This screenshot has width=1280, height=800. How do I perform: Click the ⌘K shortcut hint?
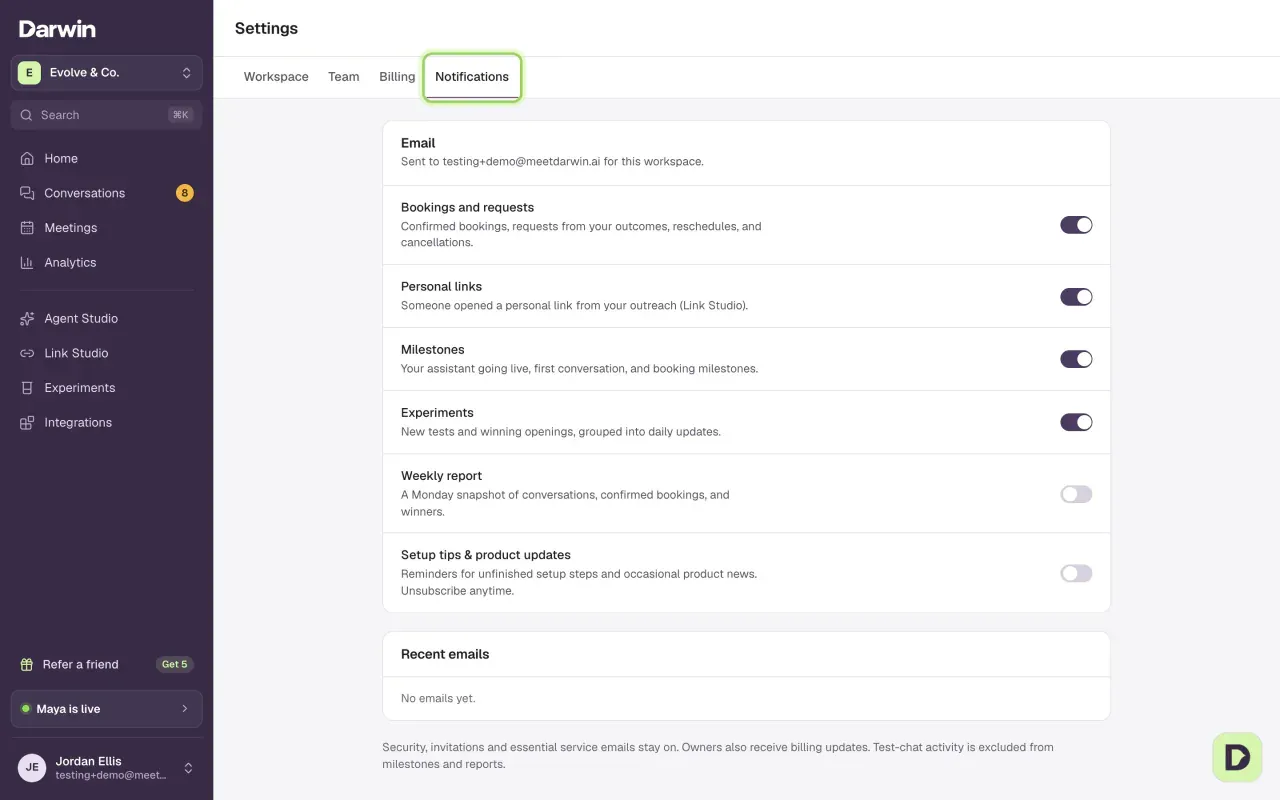click(181, 115)
